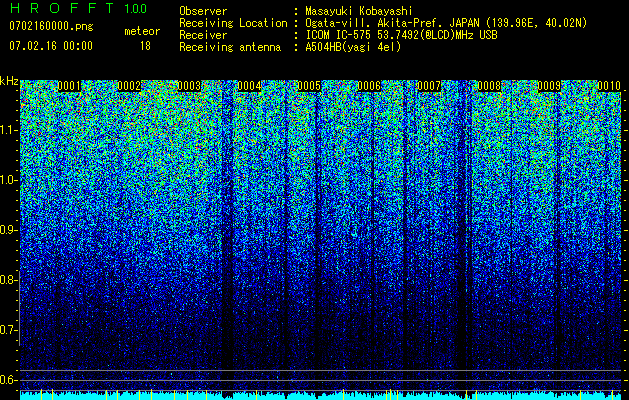
Task: Click the 0.9 frequency axis label
Action: 8,230
